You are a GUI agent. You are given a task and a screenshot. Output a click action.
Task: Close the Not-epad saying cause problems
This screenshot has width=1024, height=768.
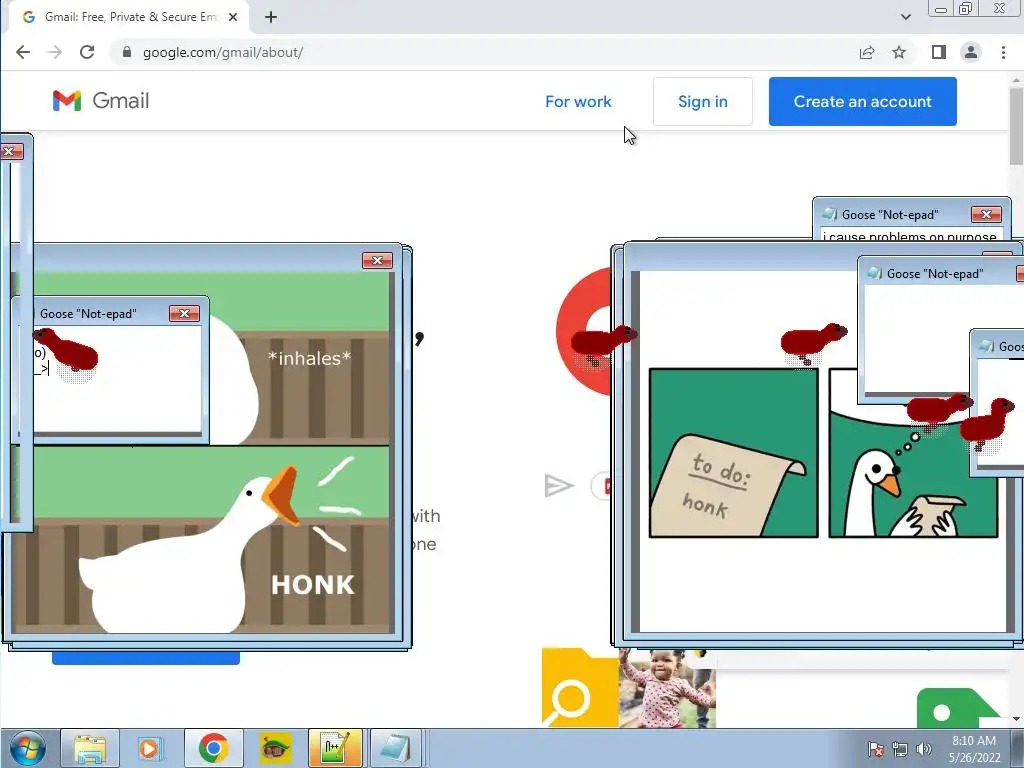coord(986,214)
